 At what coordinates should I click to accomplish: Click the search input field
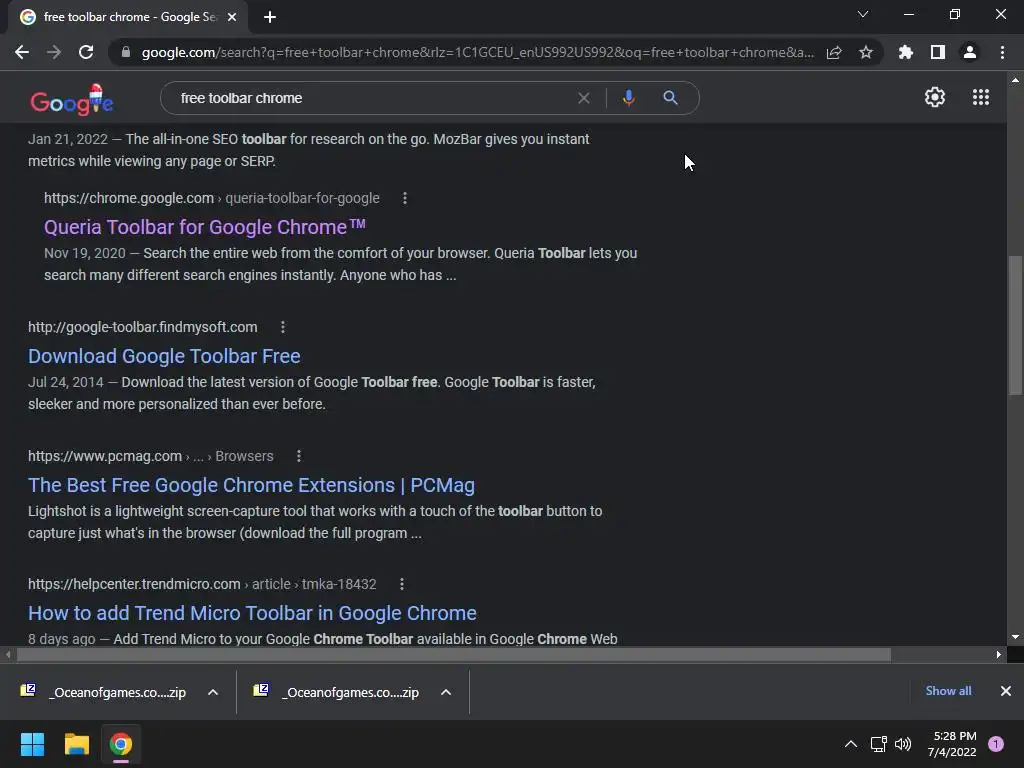pyautogui.click(x=372, y=98)
